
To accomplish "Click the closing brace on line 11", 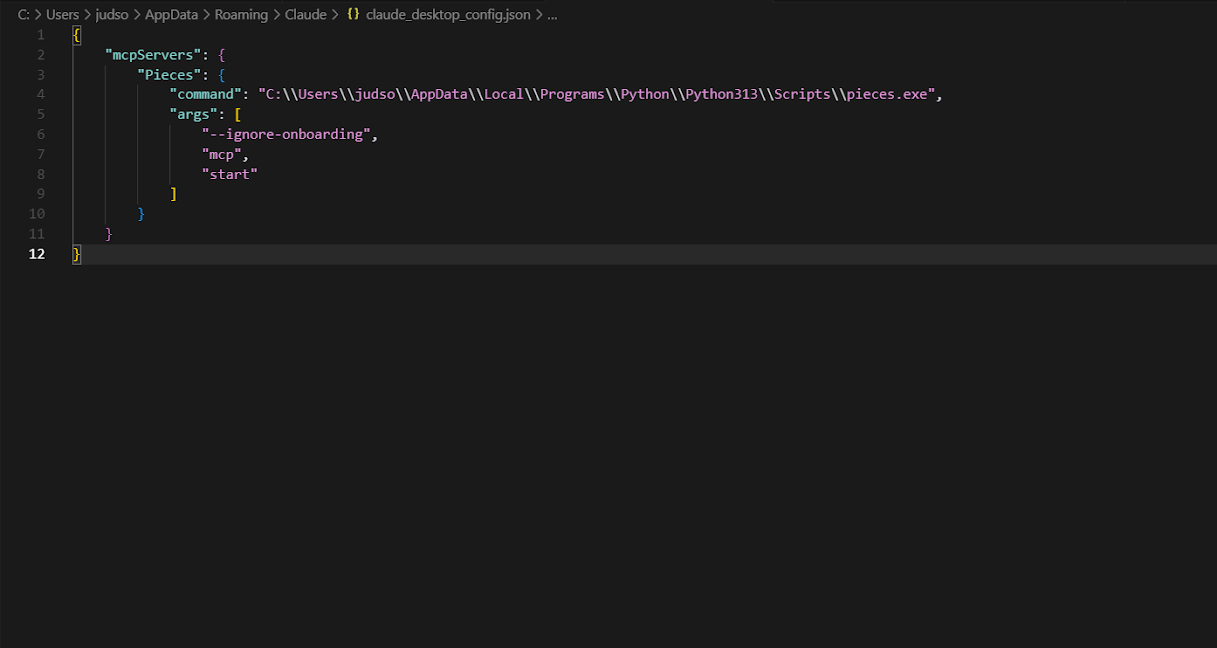I will pyautogui.click(x=109, y=234).
